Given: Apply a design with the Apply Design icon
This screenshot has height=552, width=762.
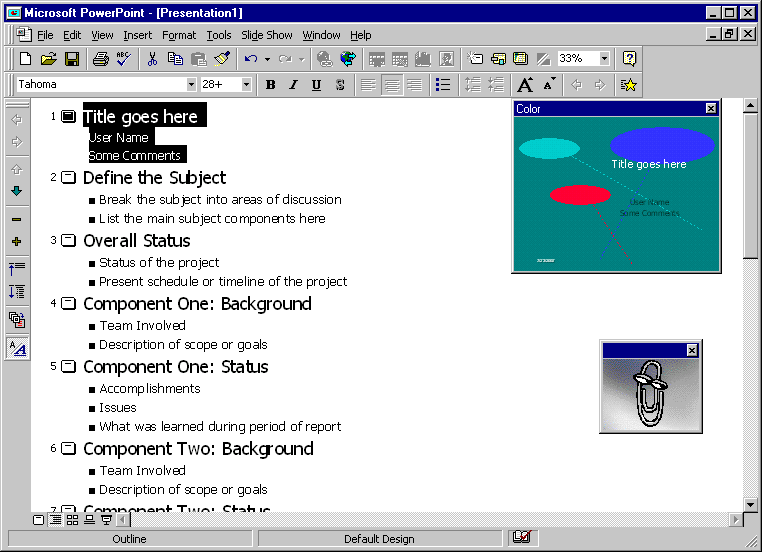Looking at the screenshot, I should pyautogui.click(x=520, y=59).
